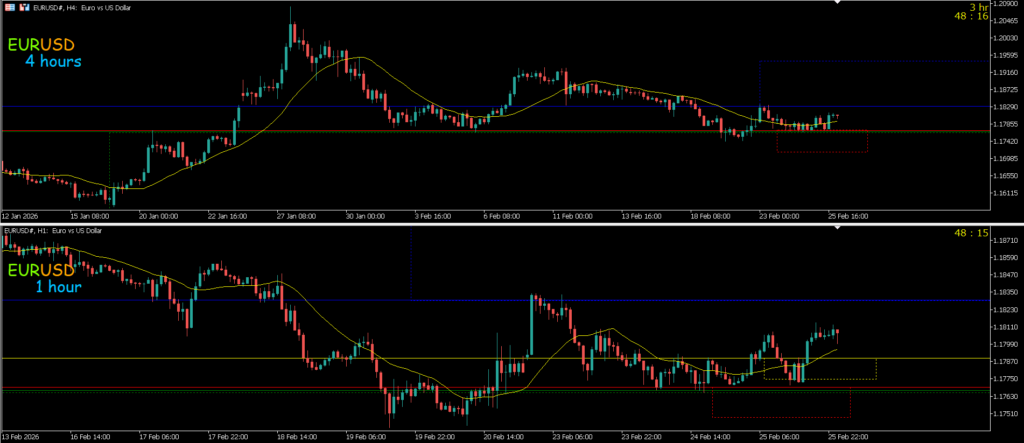
Task: Select the blue horizontal line on H1 chart
Action: [x=300, y=301]
